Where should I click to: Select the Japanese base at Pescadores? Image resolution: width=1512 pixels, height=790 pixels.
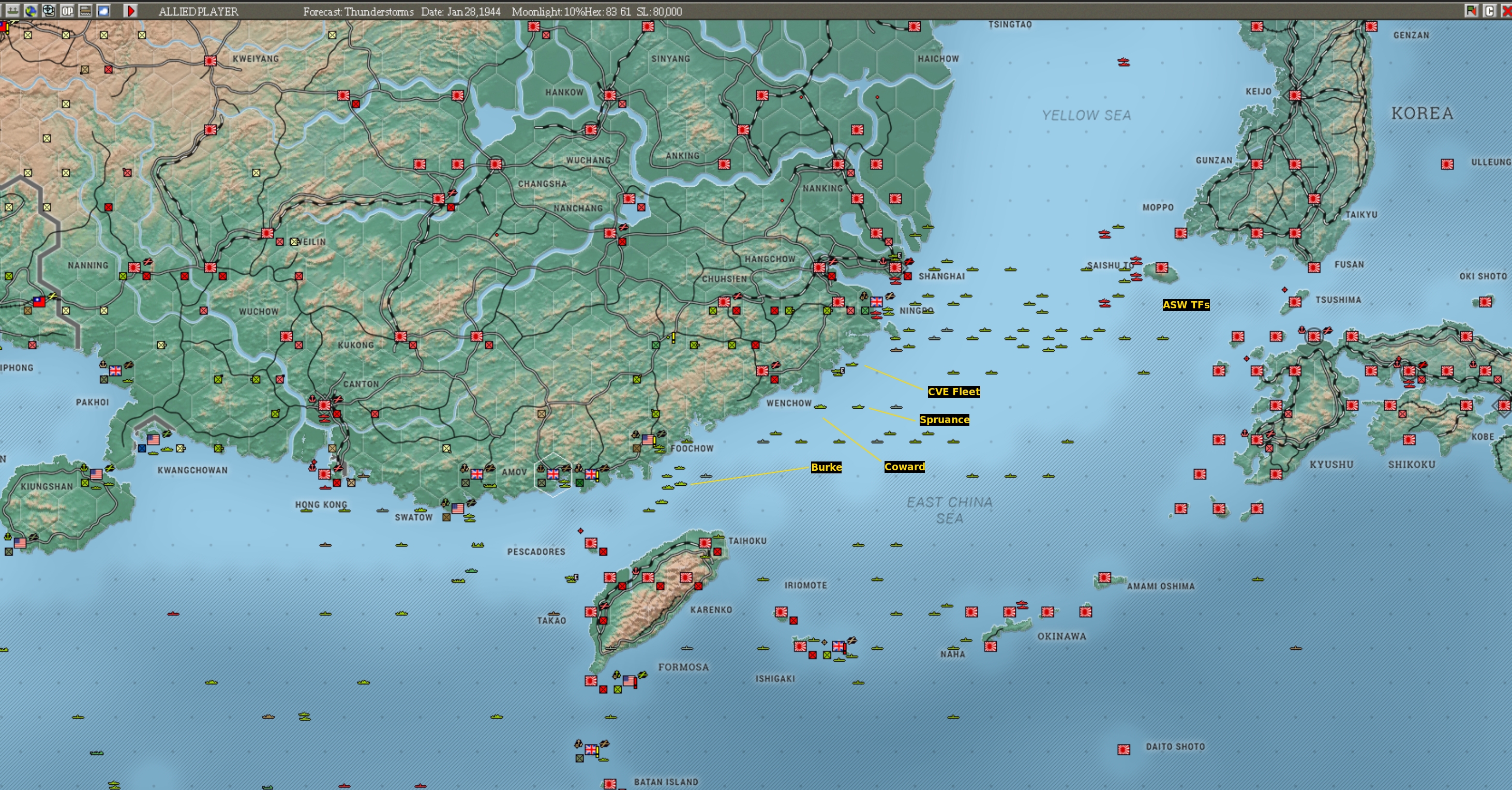[591, 543]
